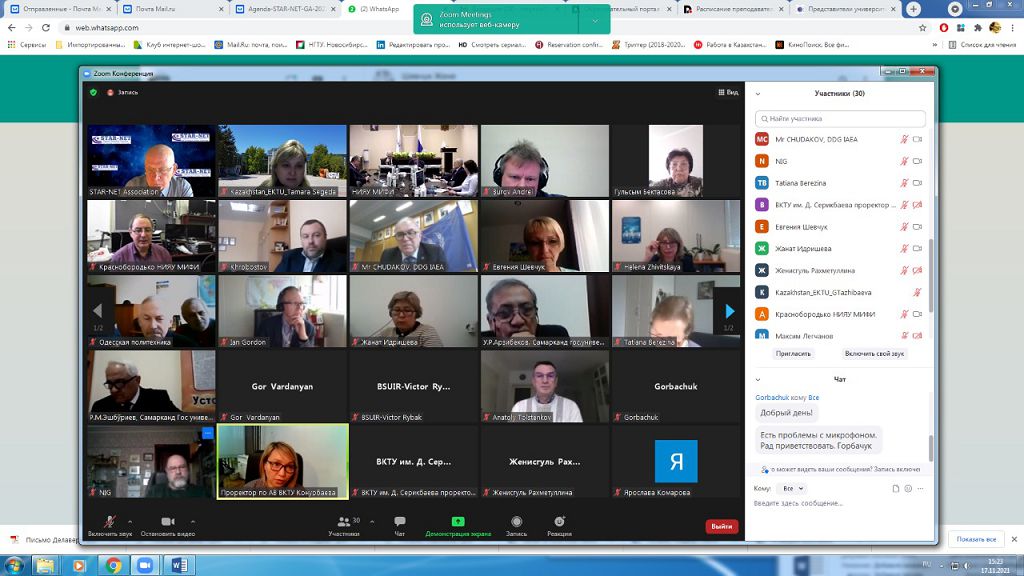
Task: Bookmark this page with the star icon
Action: click(x=922, y=27)
